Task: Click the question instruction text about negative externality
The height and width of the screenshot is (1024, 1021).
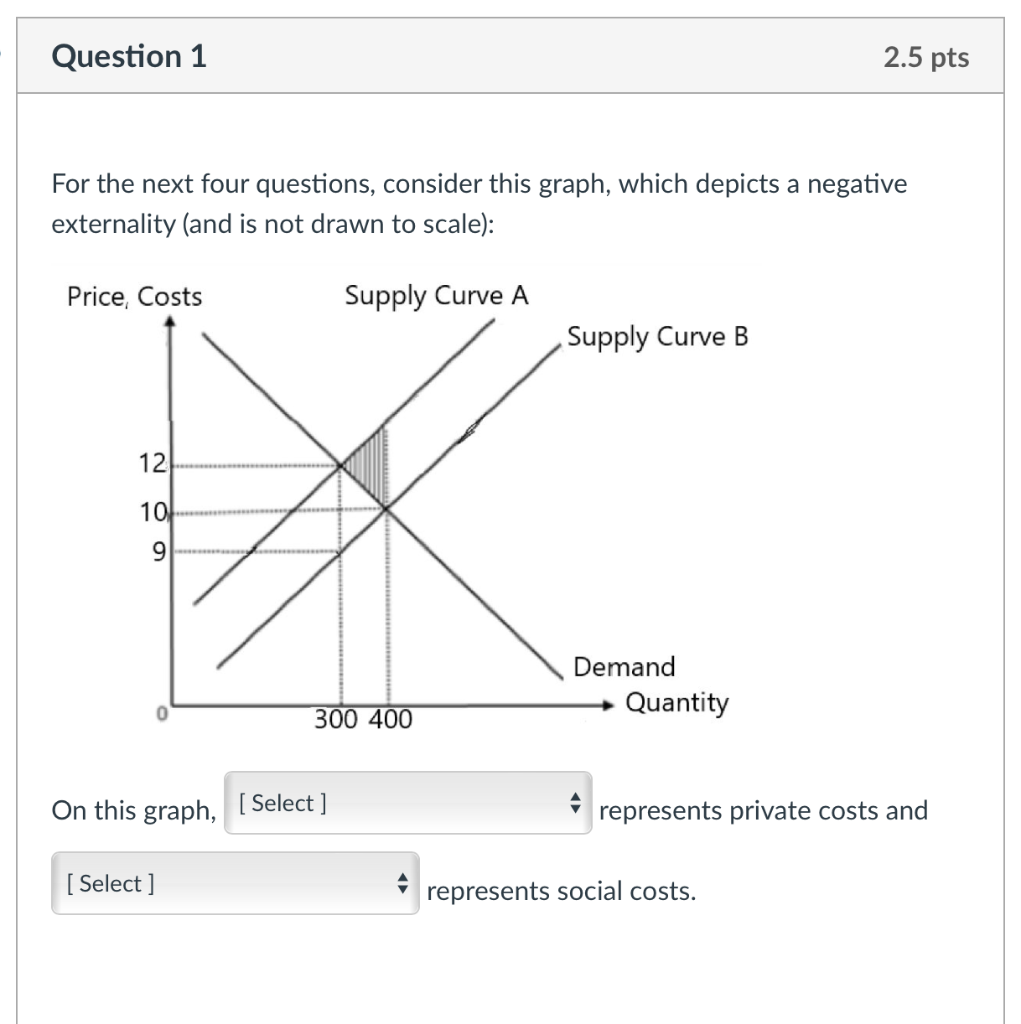Action: coord(478,203)
